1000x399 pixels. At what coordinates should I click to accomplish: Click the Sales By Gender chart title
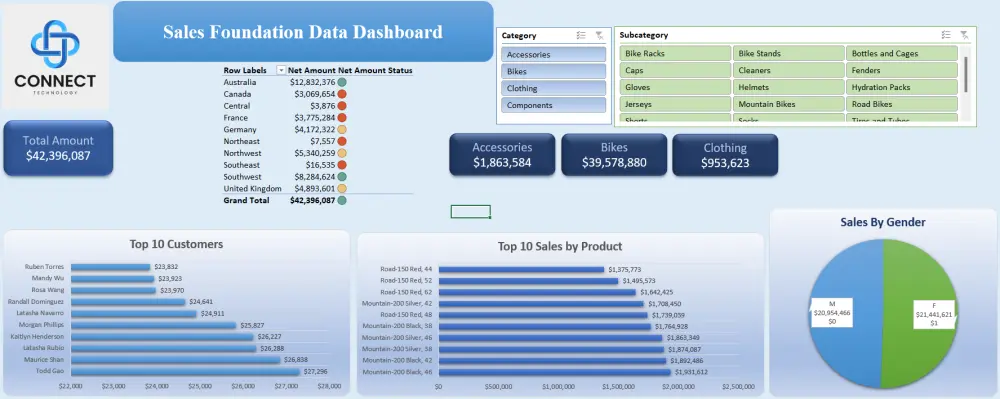point(883,222)
